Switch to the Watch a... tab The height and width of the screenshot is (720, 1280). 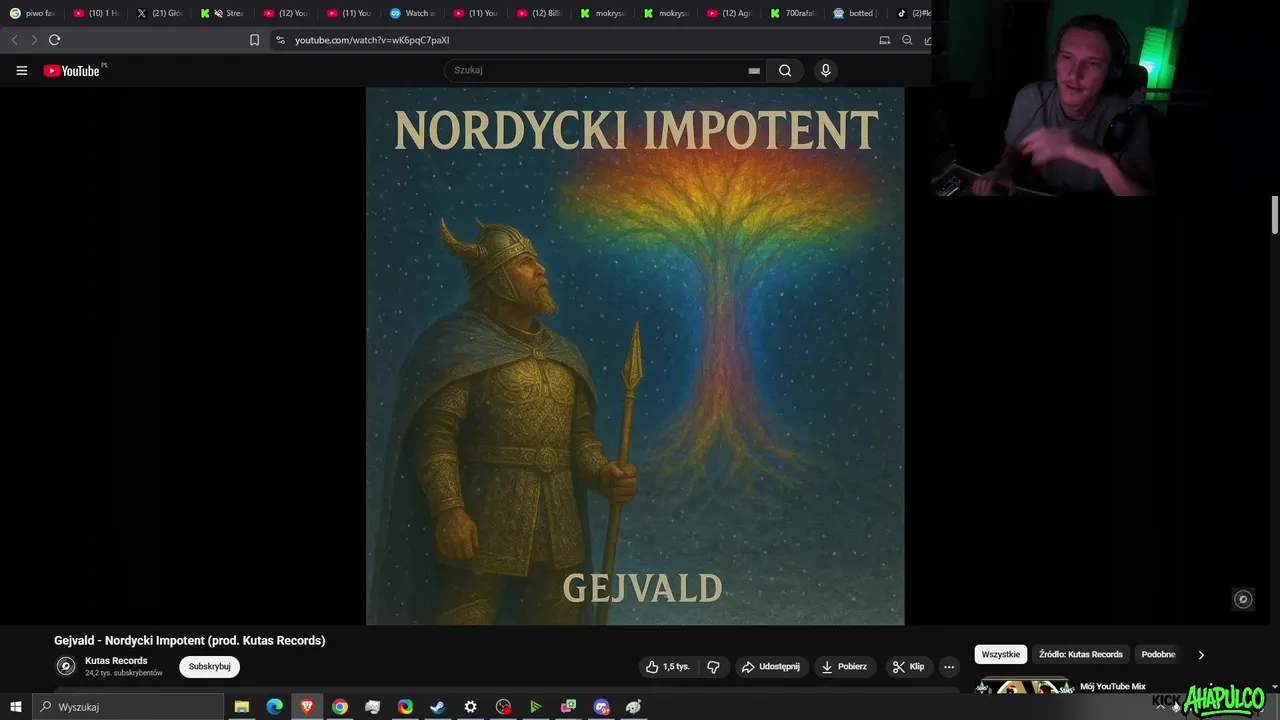(412, 13)
